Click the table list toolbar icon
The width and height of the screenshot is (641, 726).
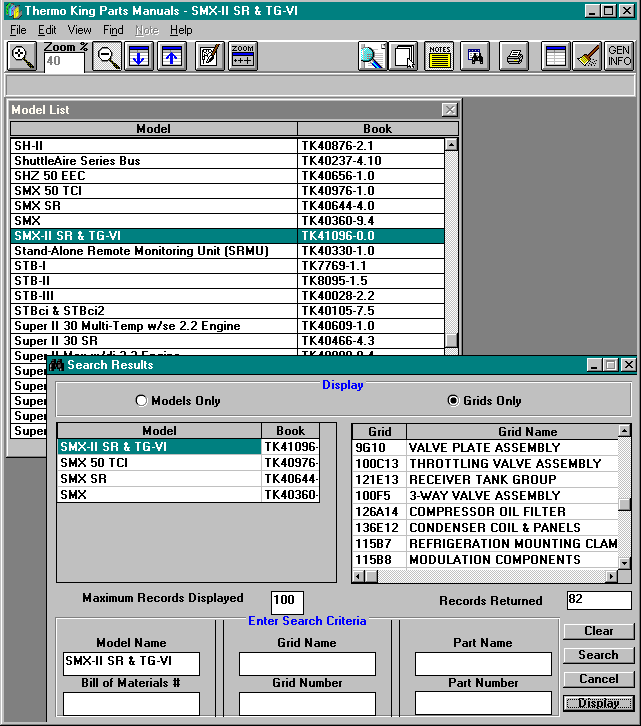[x=555, y=56]
